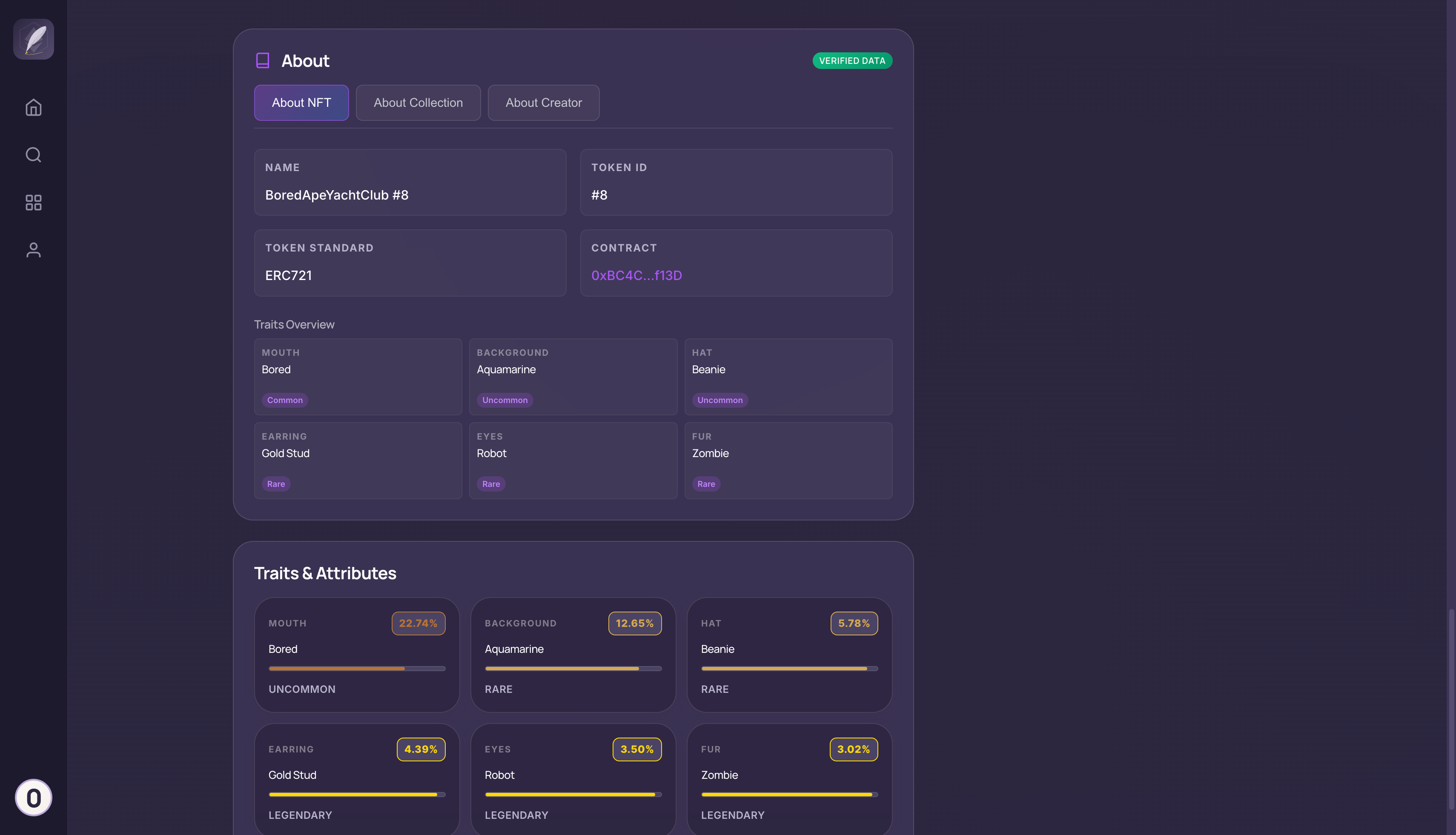Click the book icon beside About heading
This screenshot has height=835, width=1456.
262,61
